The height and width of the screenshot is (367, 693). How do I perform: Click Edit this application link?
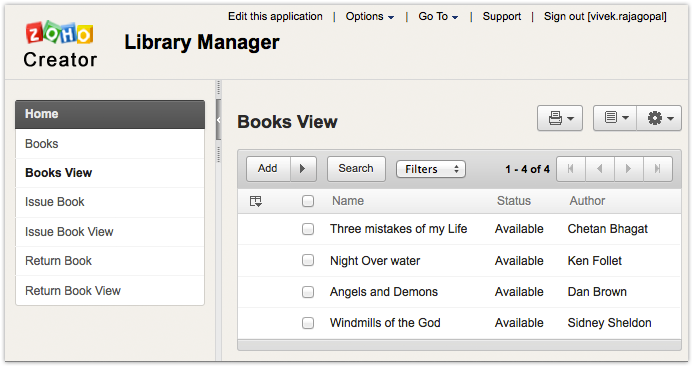click(275, 17)
